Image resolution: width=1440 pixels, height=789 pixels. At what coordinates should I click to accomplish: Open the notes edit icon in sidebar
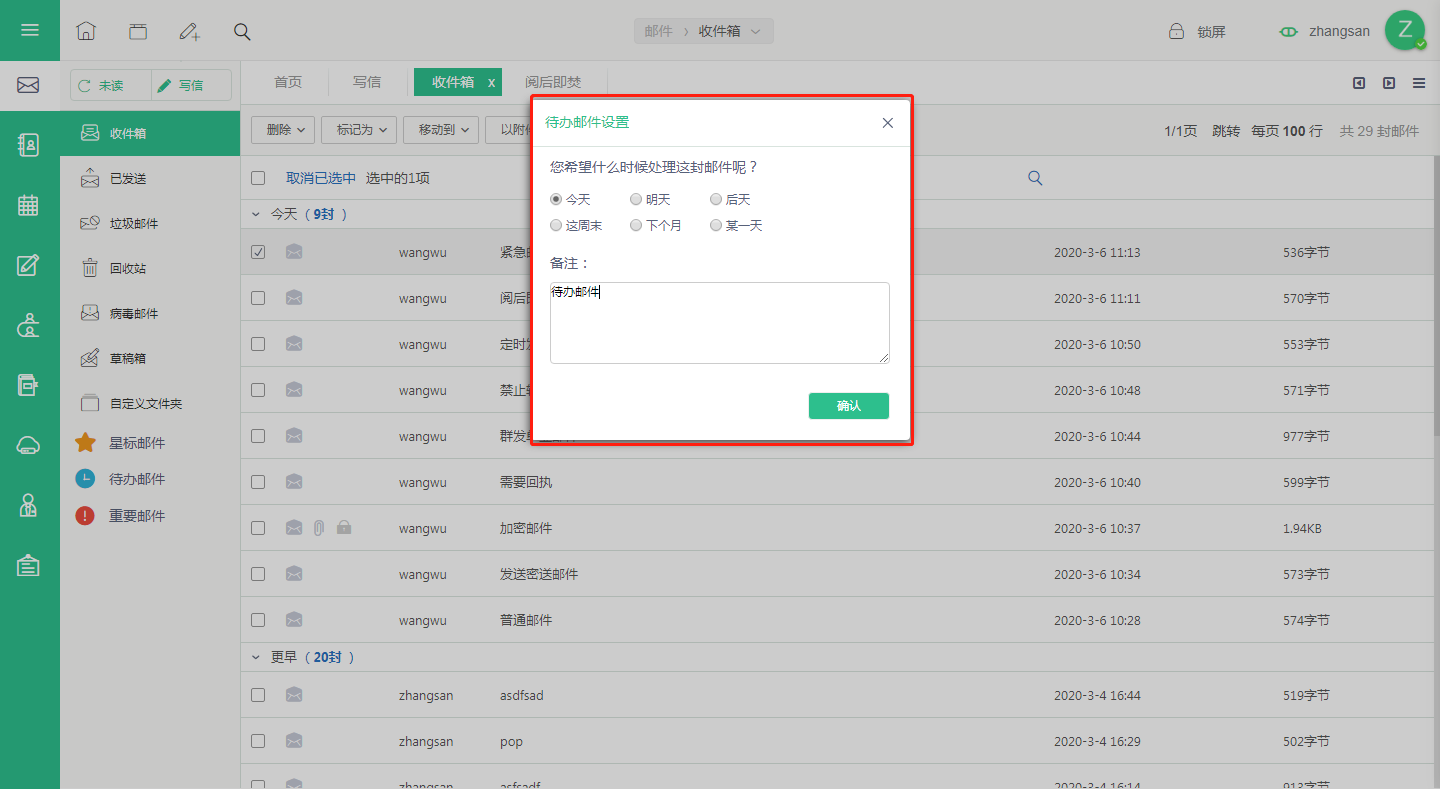coord(28,265)
